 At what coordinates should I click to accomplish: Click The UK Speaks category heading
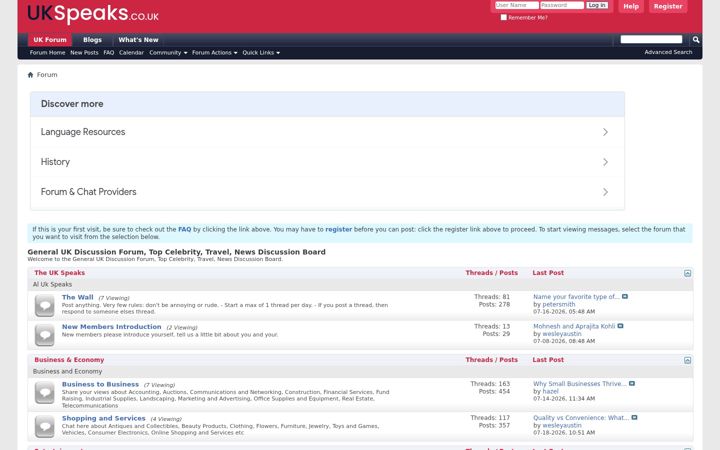pos(60,273)
